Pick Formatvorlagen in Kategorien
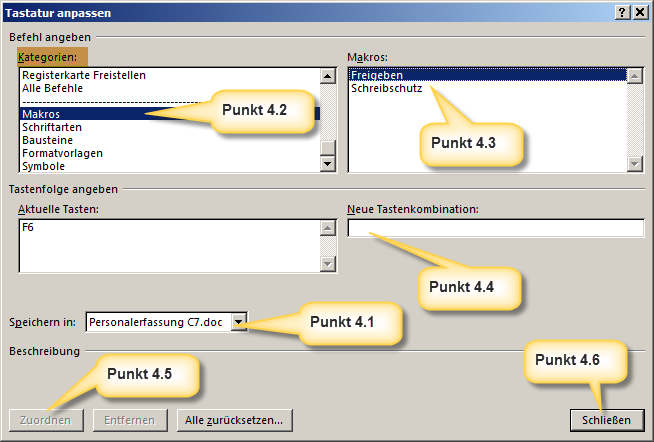The width and height of the screenshot is (654, 442). (62, 154)
